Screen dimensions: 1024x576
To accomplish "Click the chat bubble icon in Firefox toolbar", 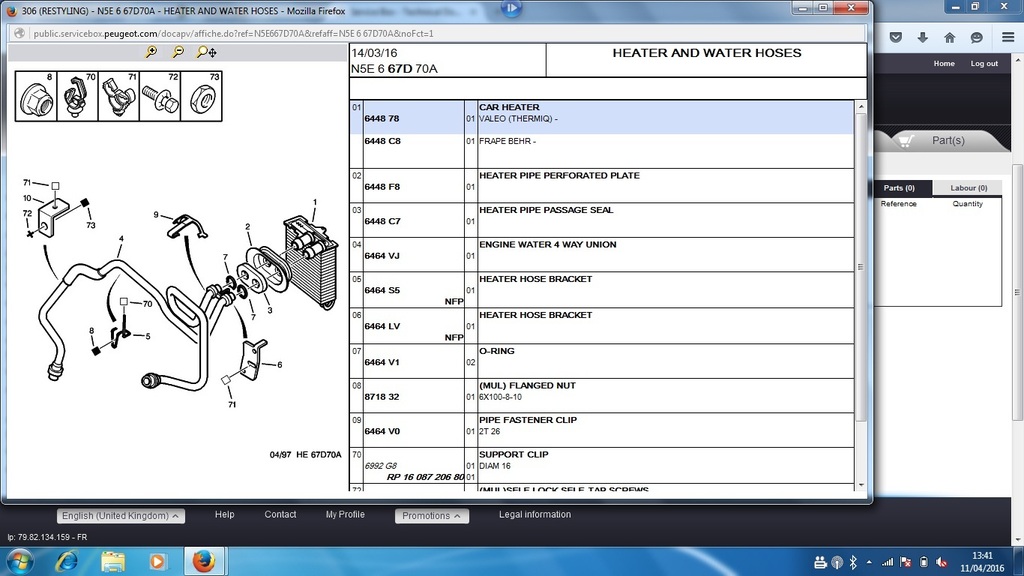I will click(x=976, y=37).
